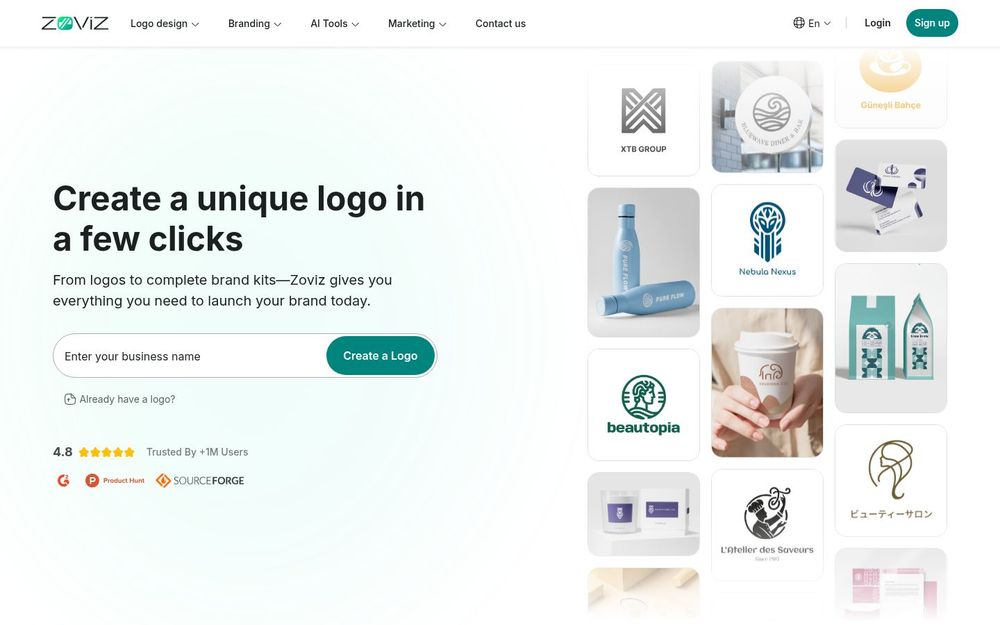Expand the Marketing menu
The height and width of the screenshot is (625, 1000).
point(417,24)
